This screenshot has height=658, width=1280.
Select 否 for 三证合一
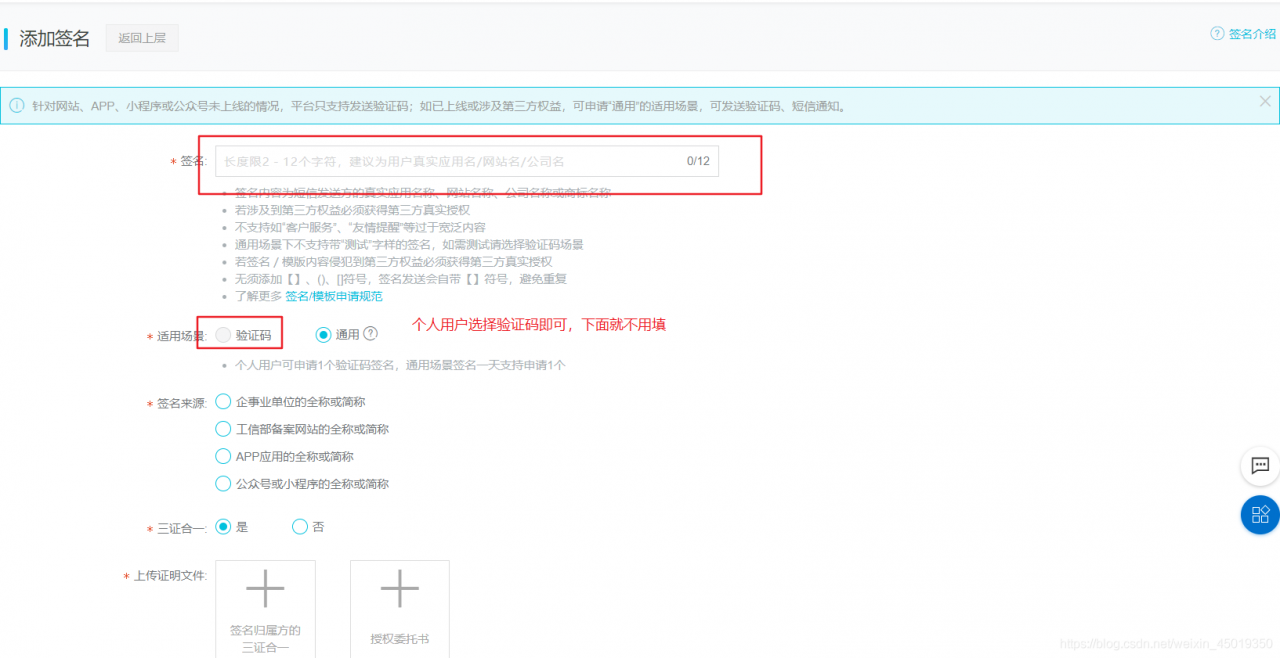pyautogui.click(x=299, y=527)
